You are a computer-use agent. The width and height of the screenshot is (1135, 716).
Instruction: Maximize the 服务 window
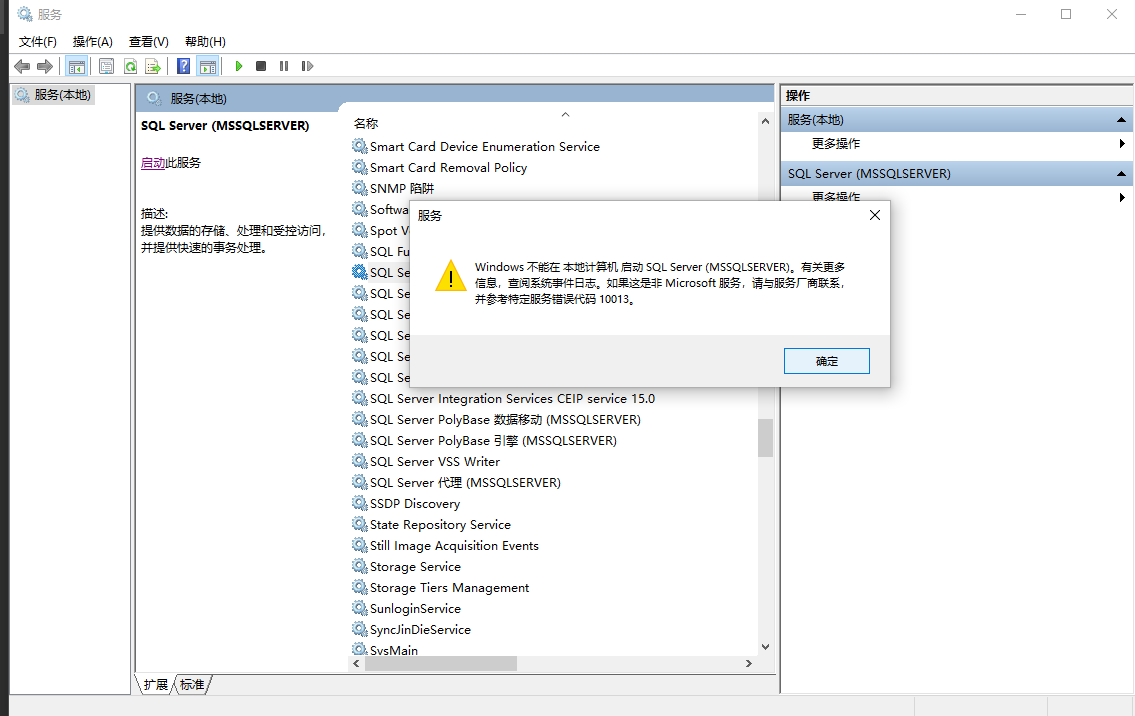pos(1066,14)
